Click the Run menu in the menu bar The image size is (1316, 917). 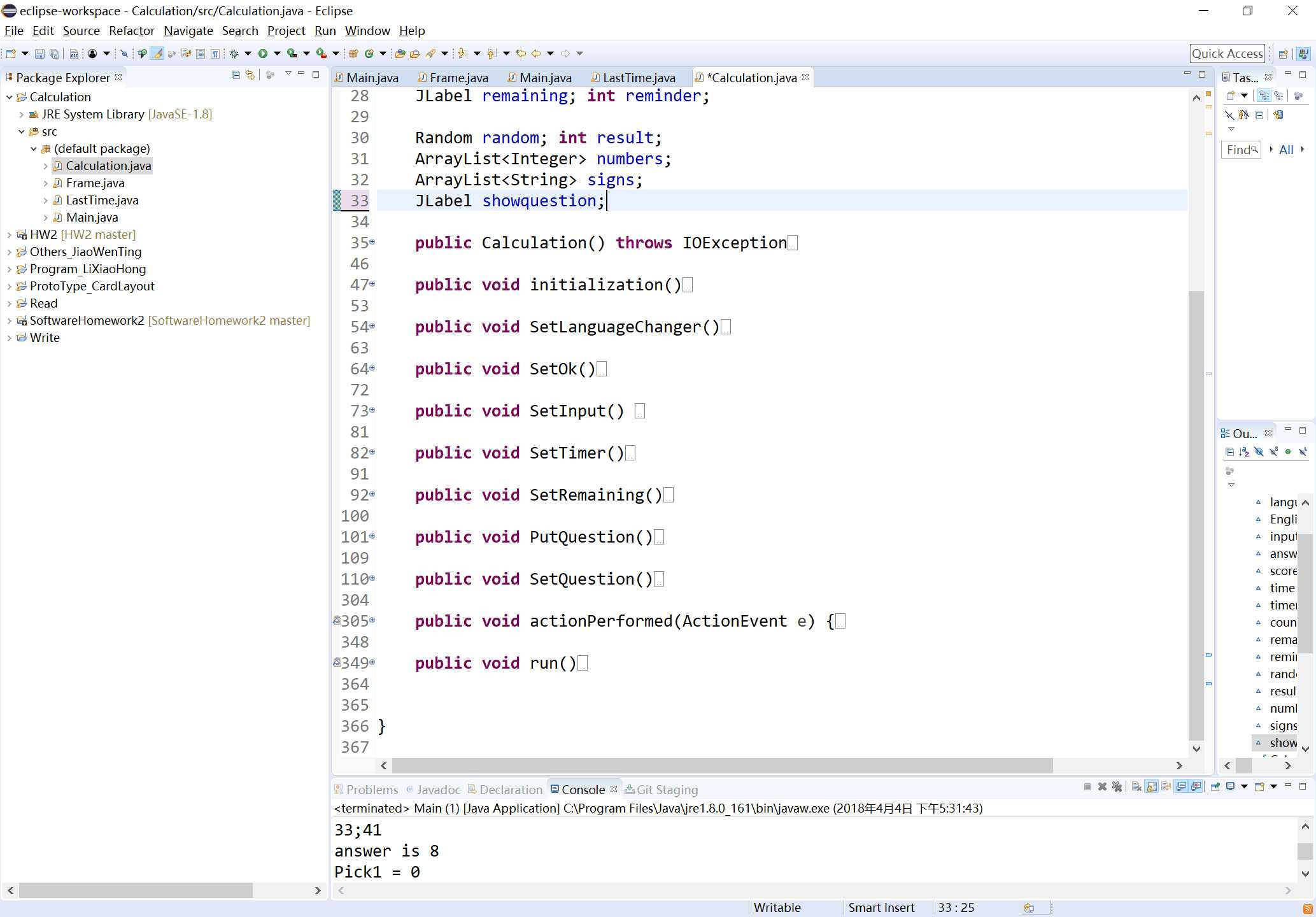pyautogui.click(x=325, y=30)
